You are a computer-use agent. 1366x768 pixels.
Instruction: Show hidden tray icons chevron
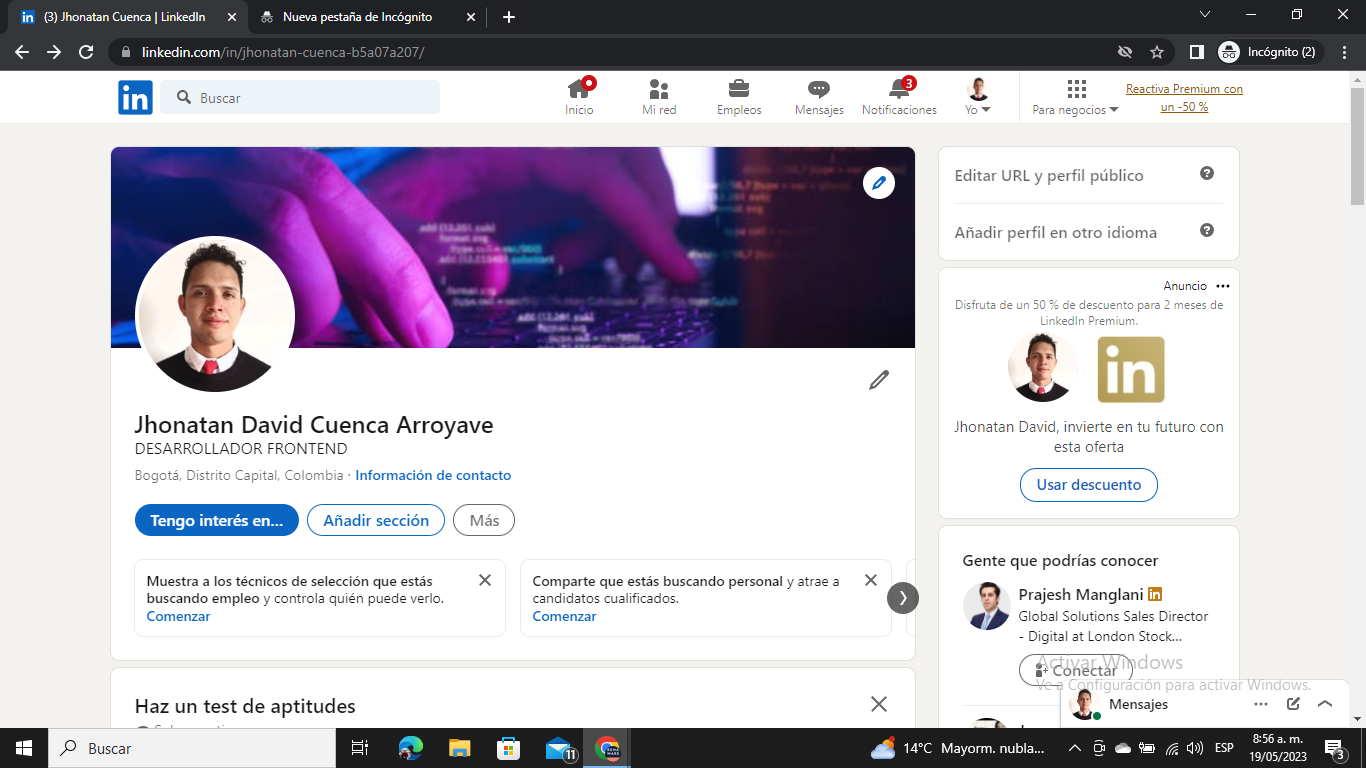click(x=1075, y=748)
